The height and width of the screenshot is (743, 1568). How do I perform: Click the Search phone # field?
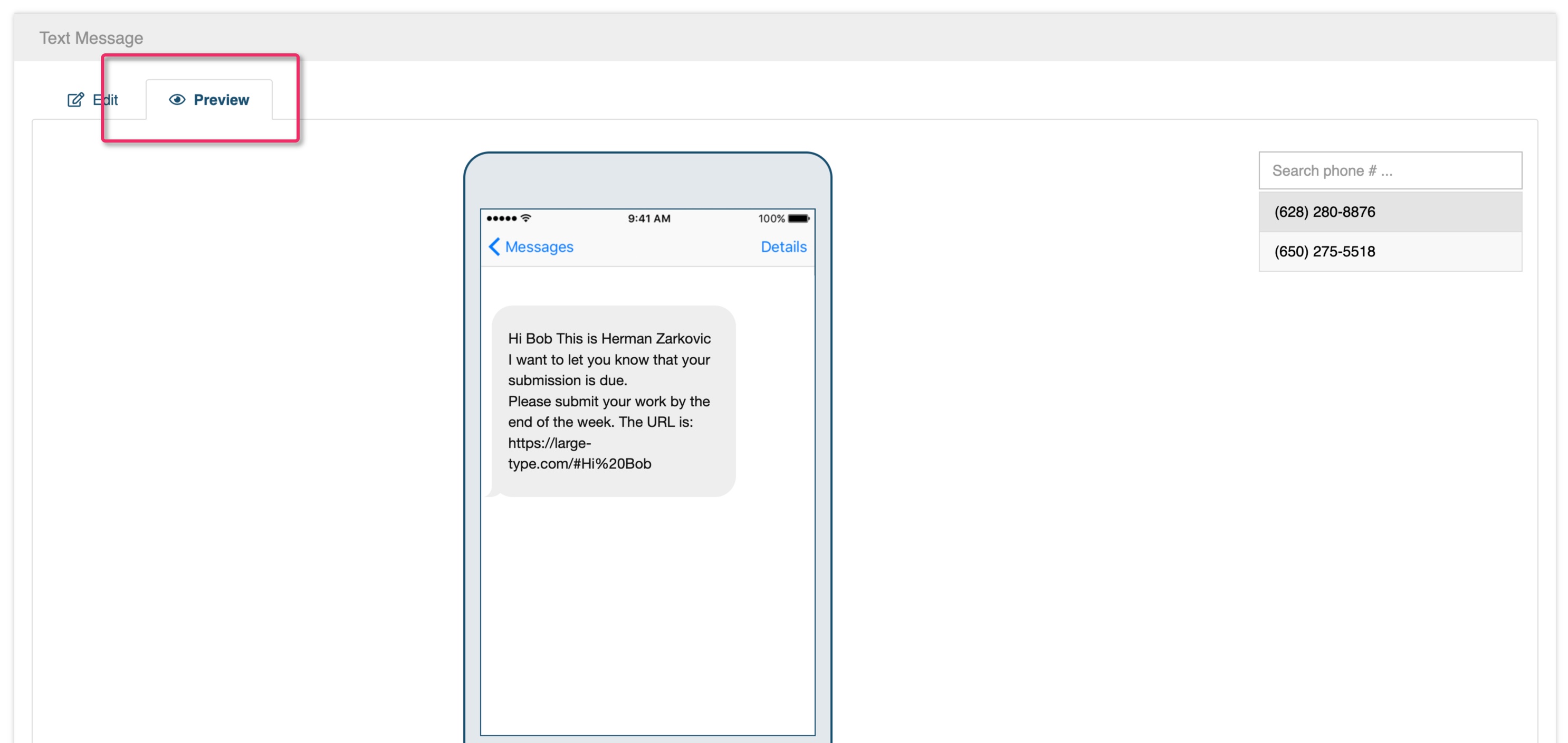coord(1390,170)
